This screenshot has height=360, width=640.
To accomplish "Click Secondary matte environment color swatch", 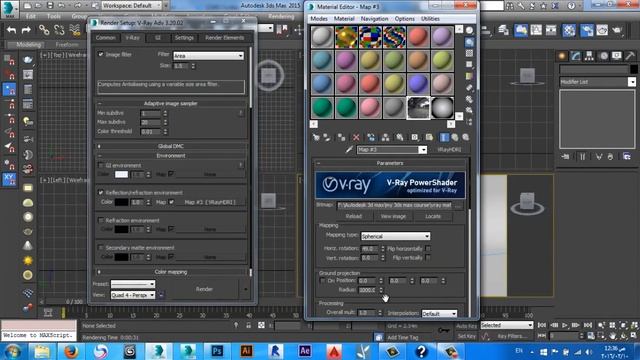I will tap(121, 257).
